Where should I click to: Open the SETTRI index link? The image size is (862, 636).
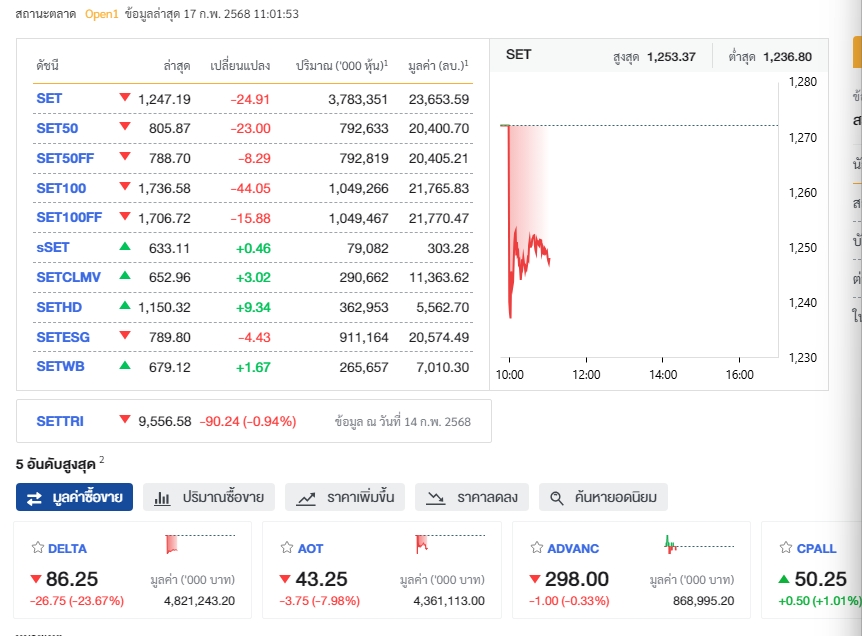pyautogui.click(x=60, y=421)
